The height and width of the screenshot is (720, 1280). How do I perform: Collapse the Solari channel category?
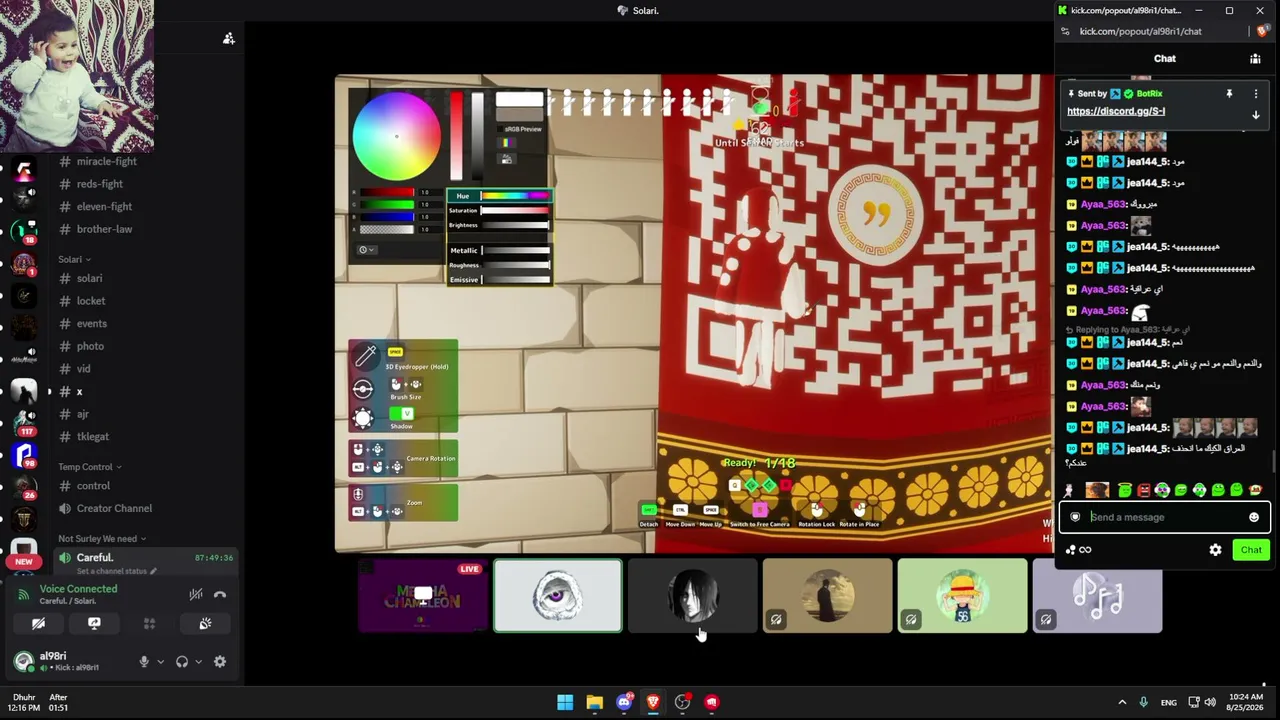coord(74,259)
